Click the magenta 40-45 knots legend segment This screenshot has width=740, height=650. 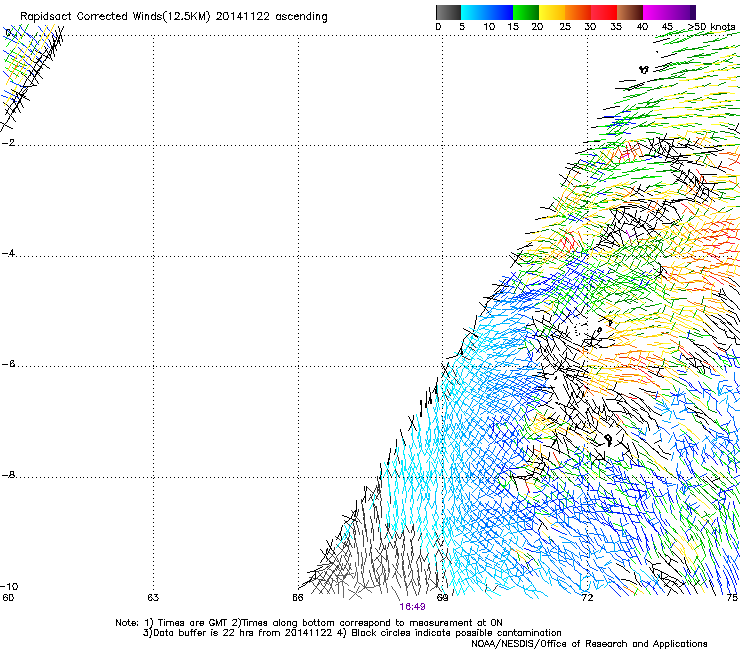[x=656, y=12]
